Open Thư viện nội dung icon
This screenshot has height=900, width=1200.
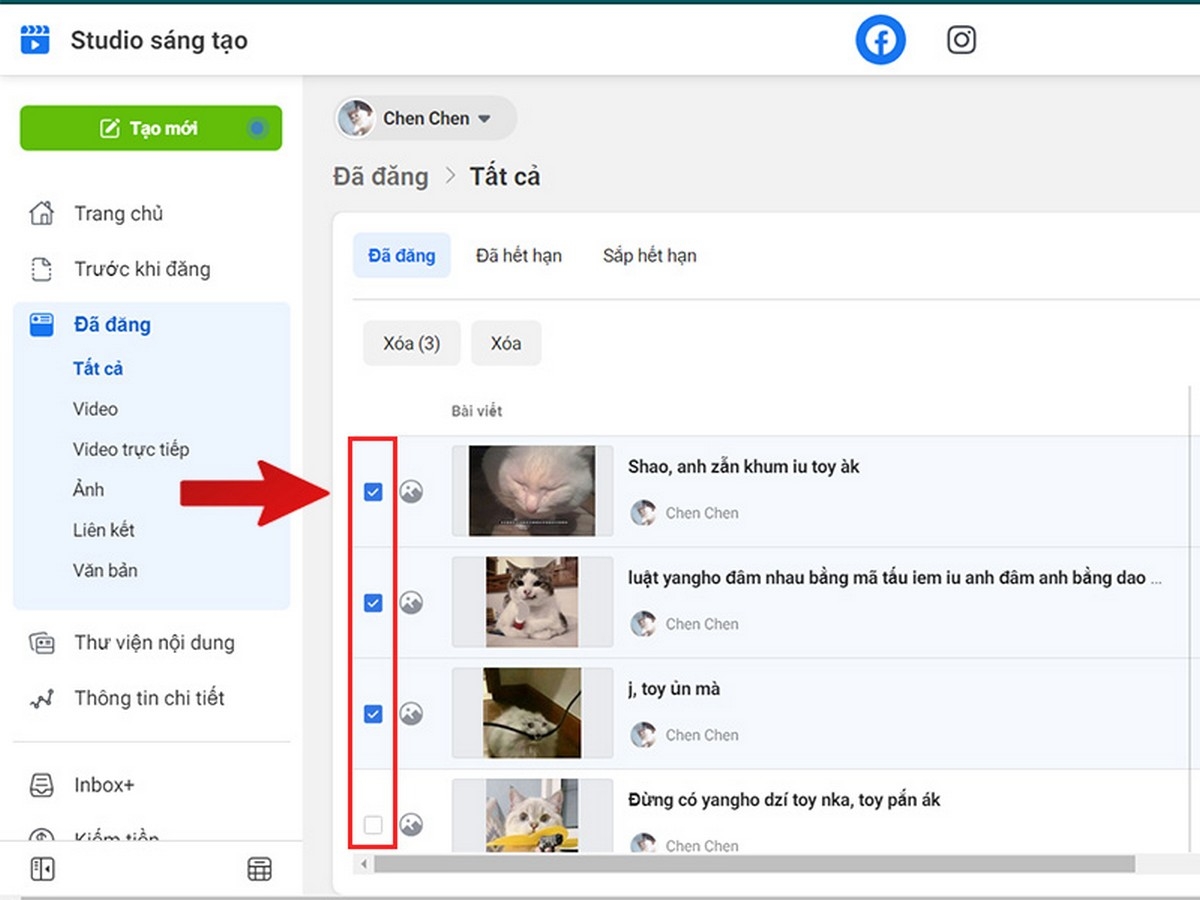tap(41, 643)
